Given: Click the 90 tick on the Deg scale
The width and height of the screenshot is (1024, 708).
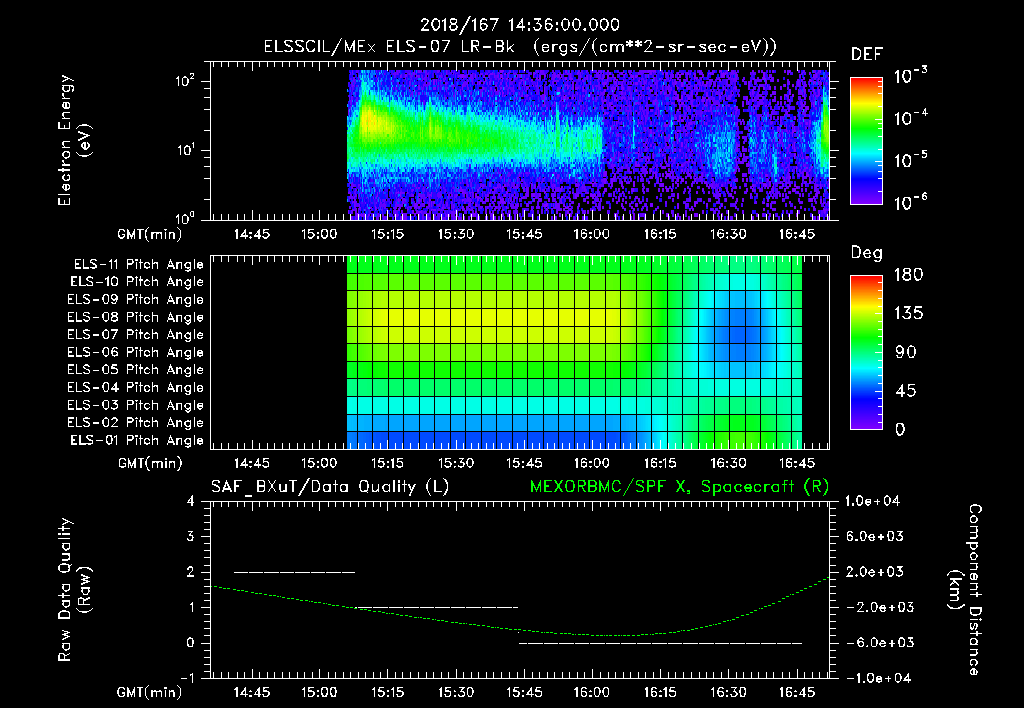Looking at the screenshot, I should tap(906, 353).
